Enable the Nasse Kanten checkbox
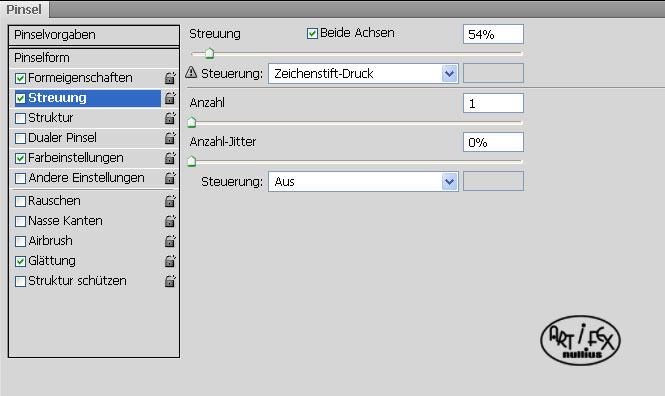 (20, 221)
